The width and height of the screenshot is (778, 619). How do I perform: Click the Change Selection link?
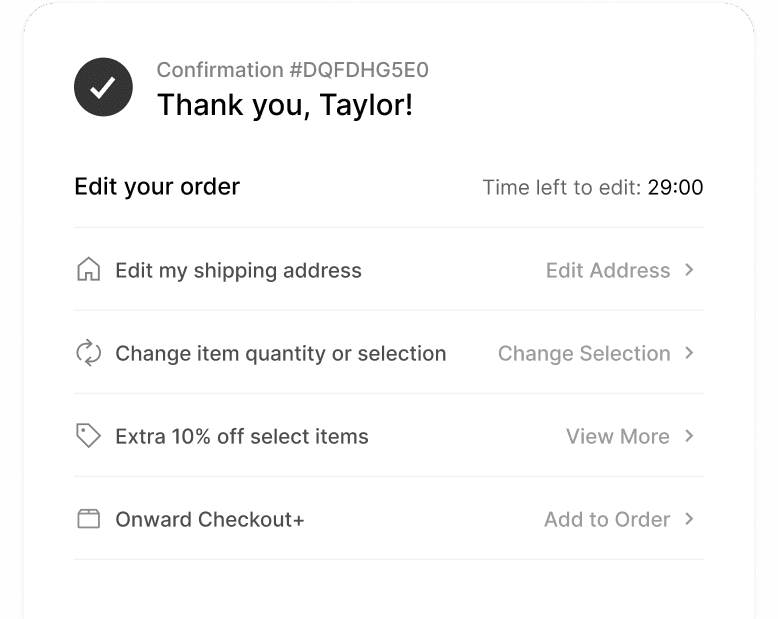tap(584, 353)
